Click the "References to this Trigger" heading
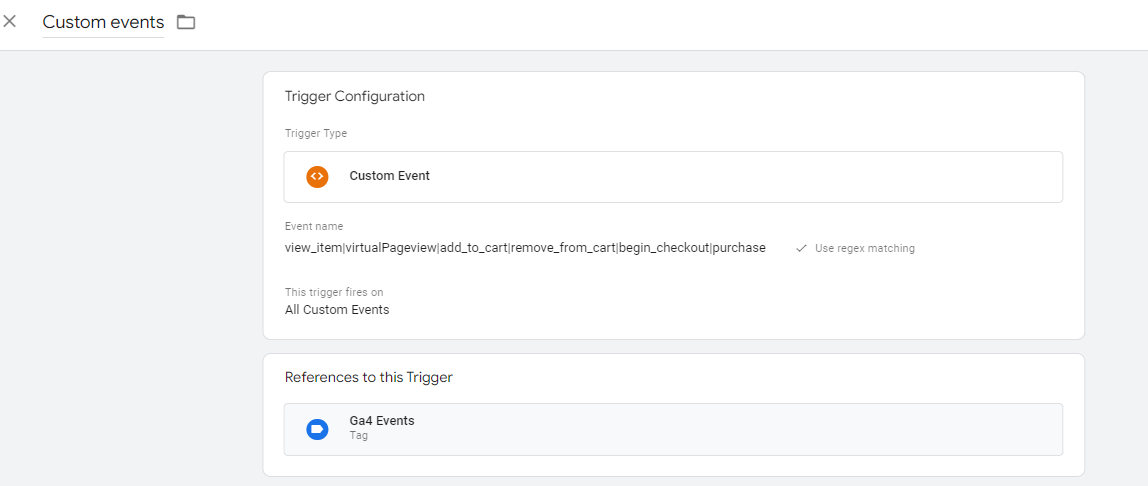The image size is (1148, 486). pyautogui.click(x=368, y=378)
